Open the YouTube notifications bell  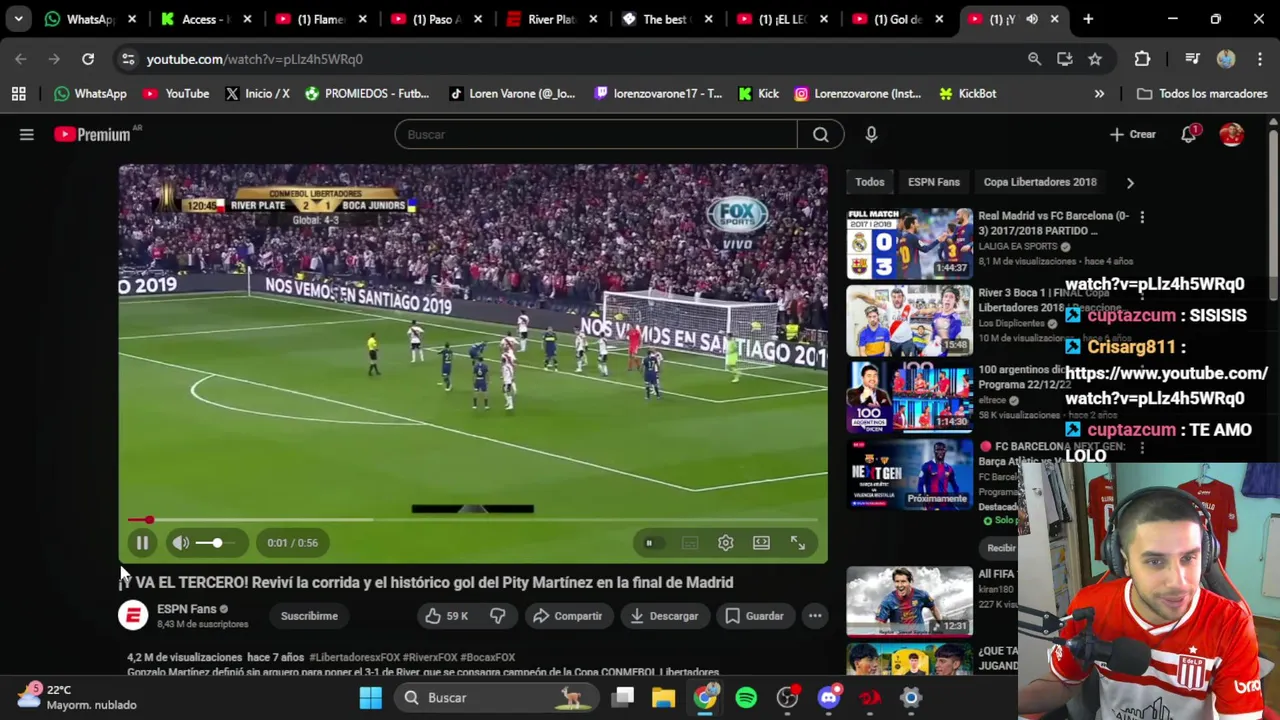coord(1189,134)
